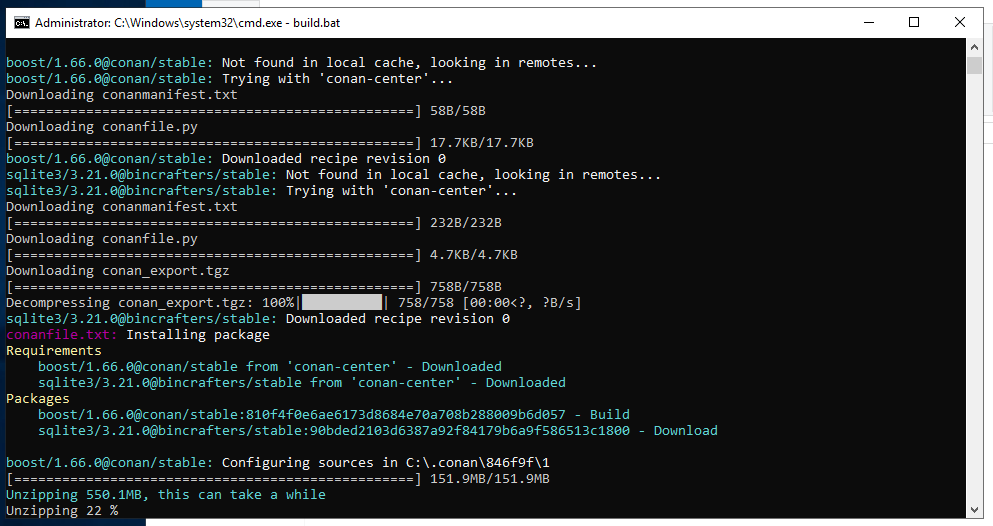Viewport: 993px width, 526px height.
Task: Click 'conanfile.txt: Installing package' line
Action: coord(138,335)
